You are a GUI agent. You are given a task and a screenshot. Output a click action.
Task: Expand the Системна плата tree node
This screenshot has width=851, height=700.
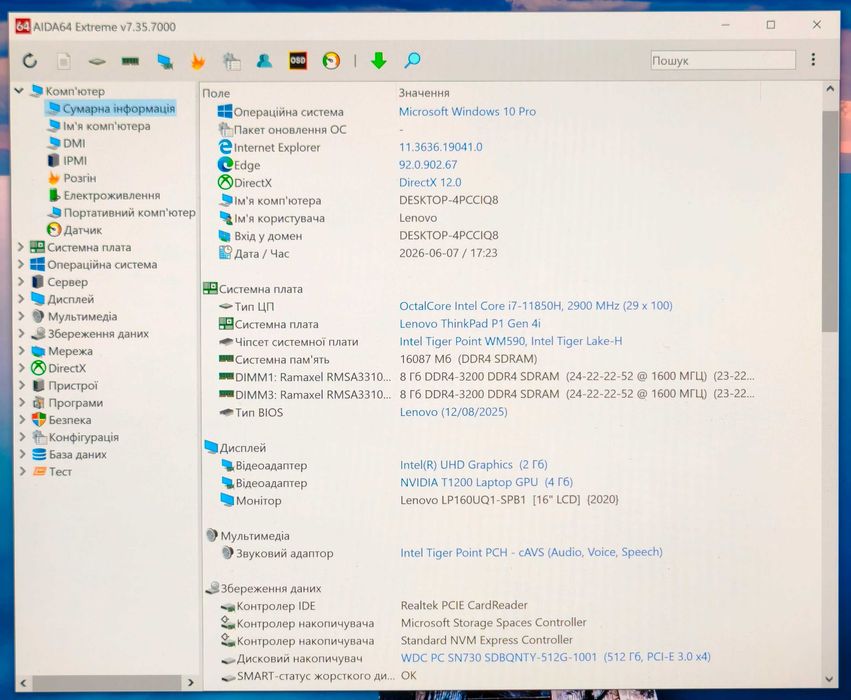tap(21, 247)
